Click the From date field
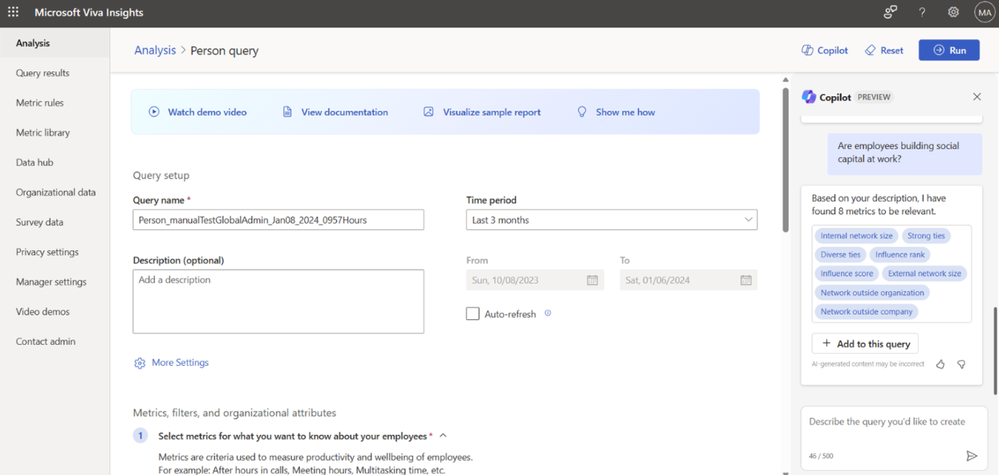The height and width of the screenshot is (475, 999). 535,280
